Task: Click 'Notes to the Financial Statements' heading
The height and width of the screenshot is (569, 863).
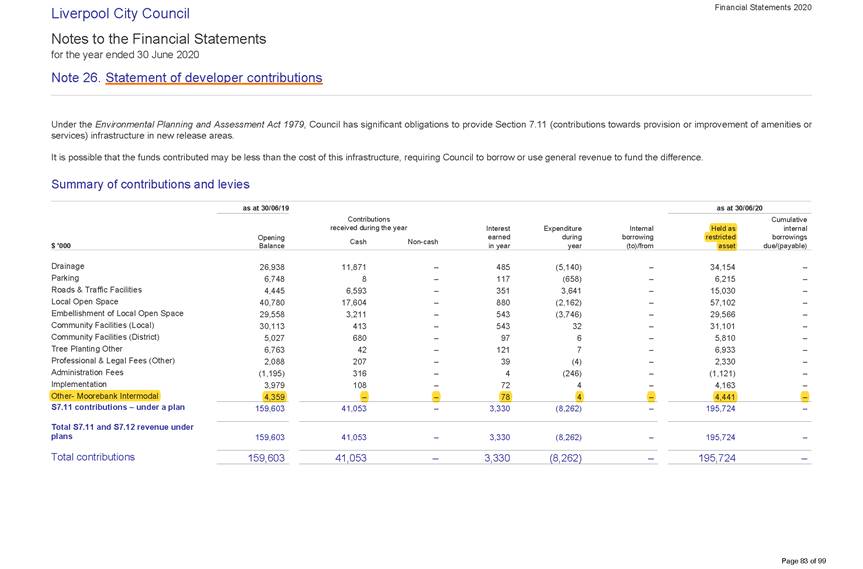Action: (159, 39)
